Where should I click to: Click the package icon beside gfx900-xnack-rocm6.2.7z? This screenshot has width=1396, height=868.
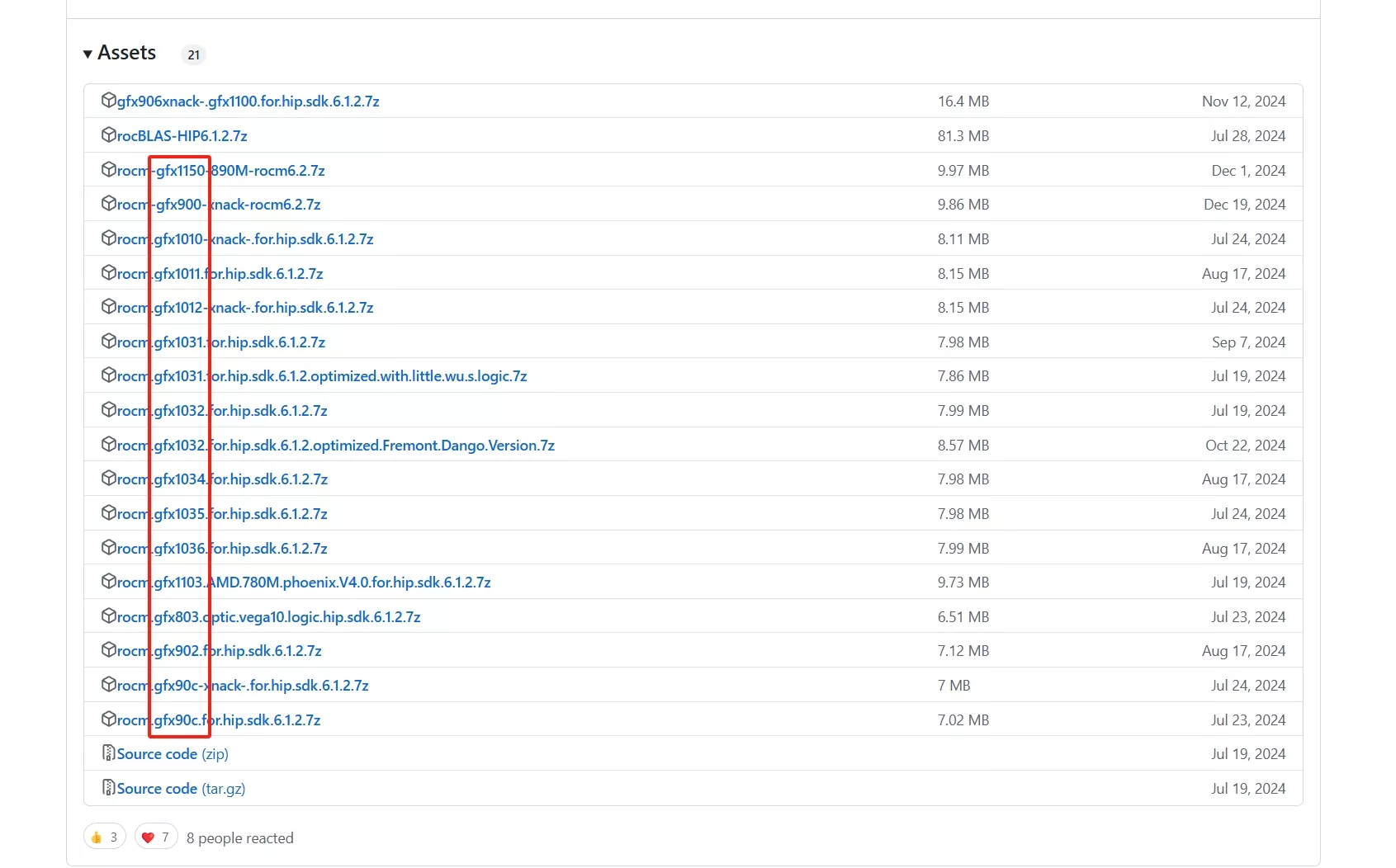pyautogui.click(x=110, y=203)
